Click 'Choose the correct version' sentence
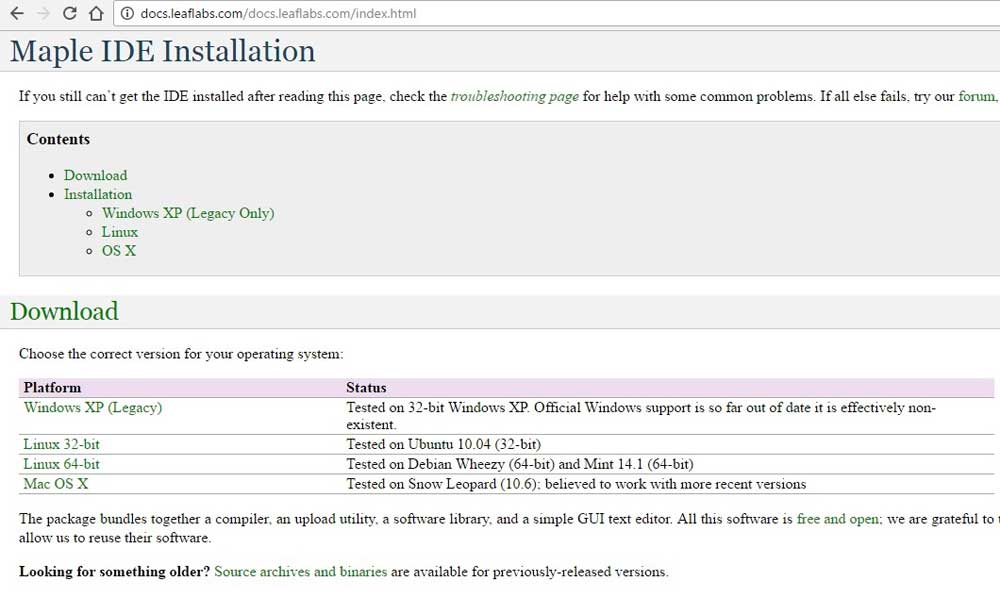 click(181, 354)
